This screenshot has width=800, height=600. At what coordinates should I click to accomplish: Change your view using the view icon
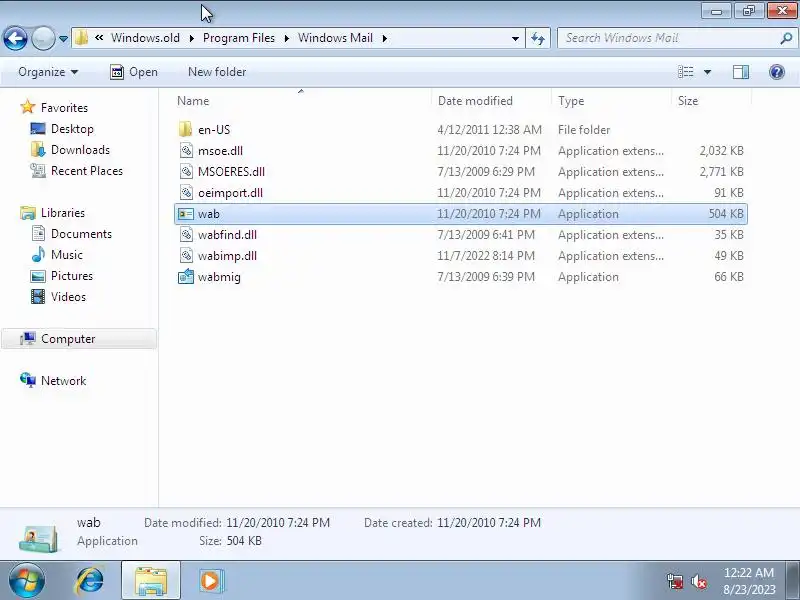pos(685,72)
